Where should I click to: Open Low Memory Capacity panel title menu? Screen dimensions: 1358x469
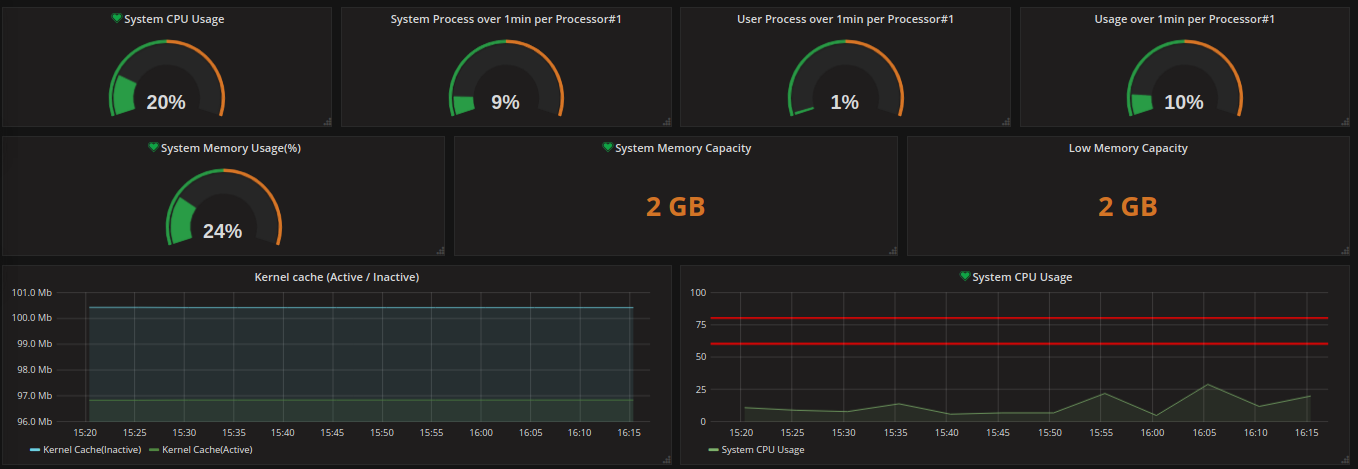pyautogui.click(x=1128, y=148)
